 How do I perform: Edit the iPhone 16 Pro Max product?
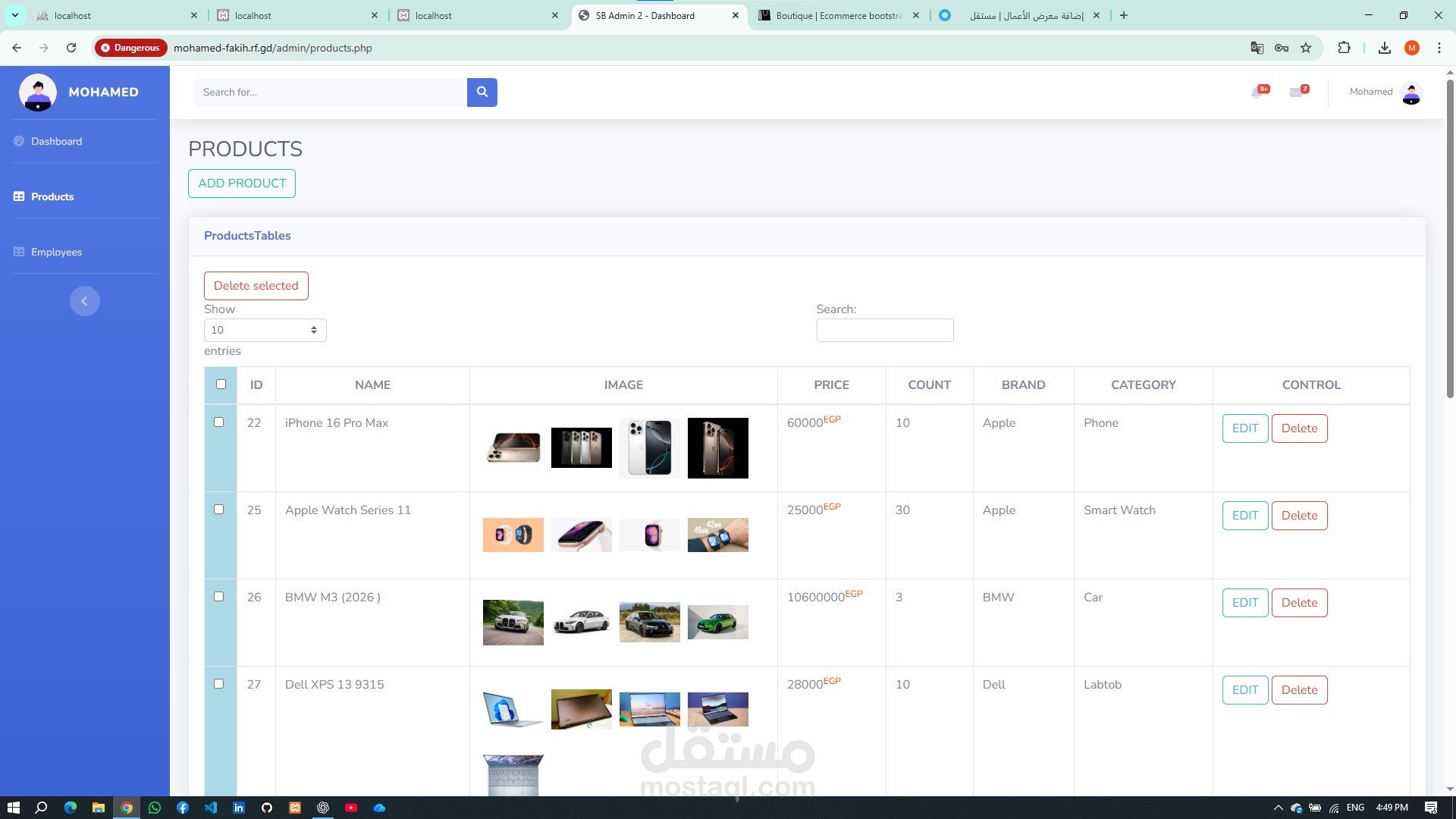[x=1245, y=428]
